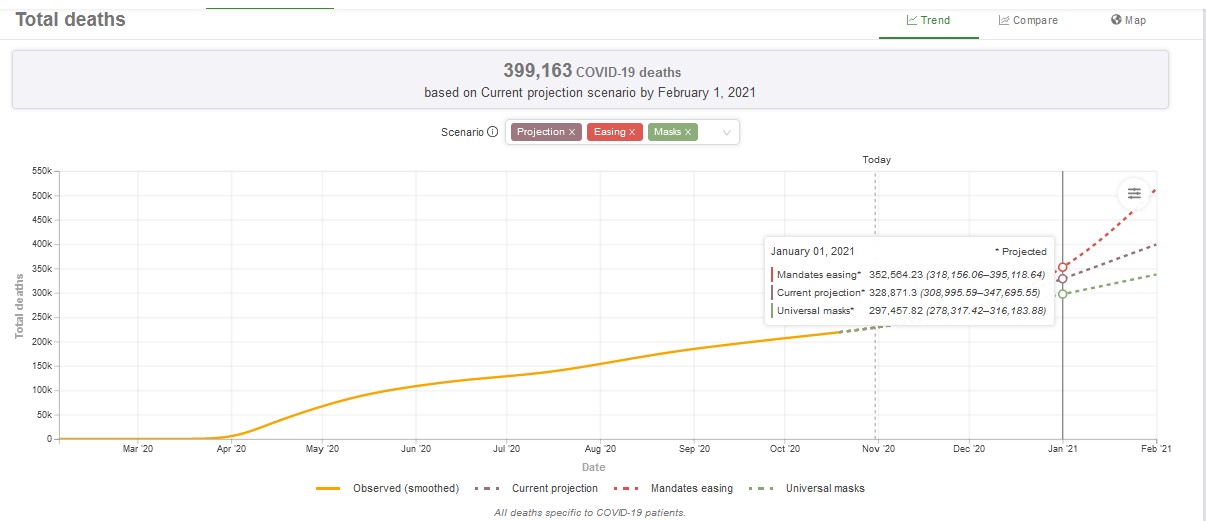
Task: Click the Mandates easing data point marker
Action: 1062,268
